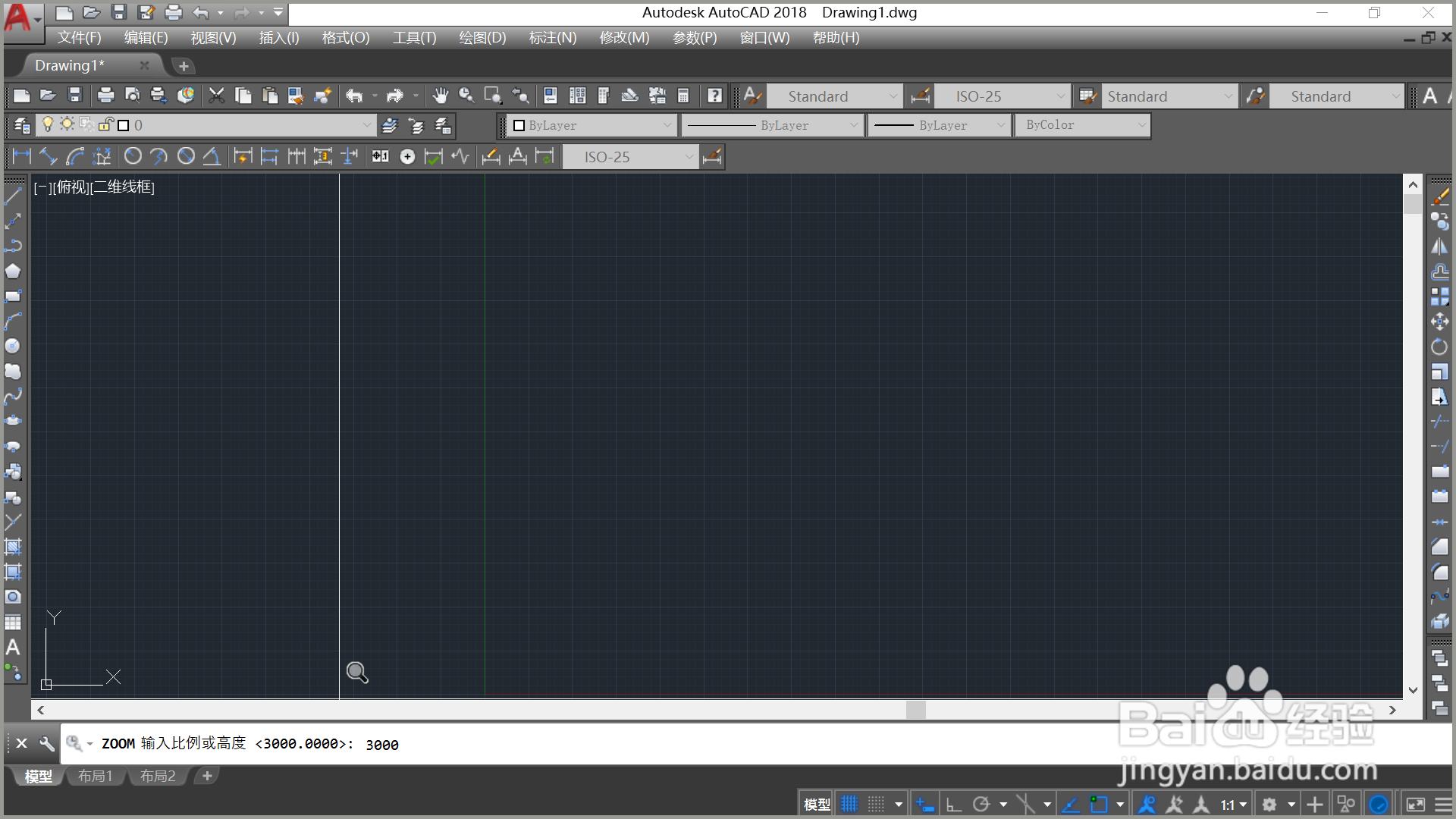Click the Multiline Text tool icon
The width and height of the screenshot is (1456, 819).
(x=13, y=648)
